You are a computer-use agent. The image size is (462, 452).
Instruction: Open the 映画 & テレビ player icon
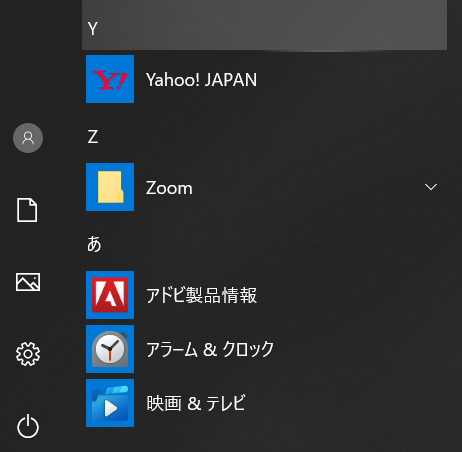click(x=110, y=403)
